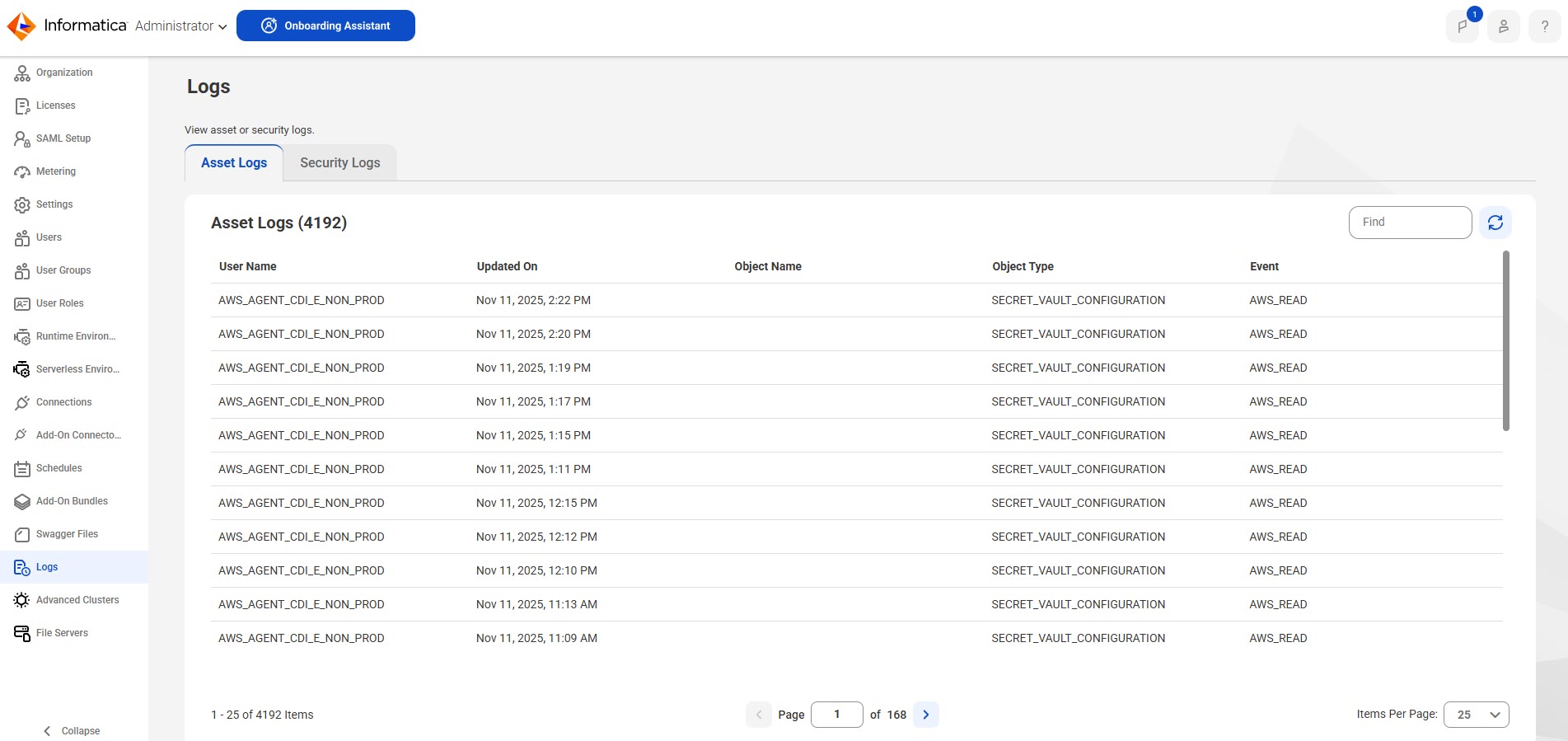Open Serverless Environments icon in sidebar
Image resolution: width=1568 pixels, height=741 pixels.
coord(22,369)
